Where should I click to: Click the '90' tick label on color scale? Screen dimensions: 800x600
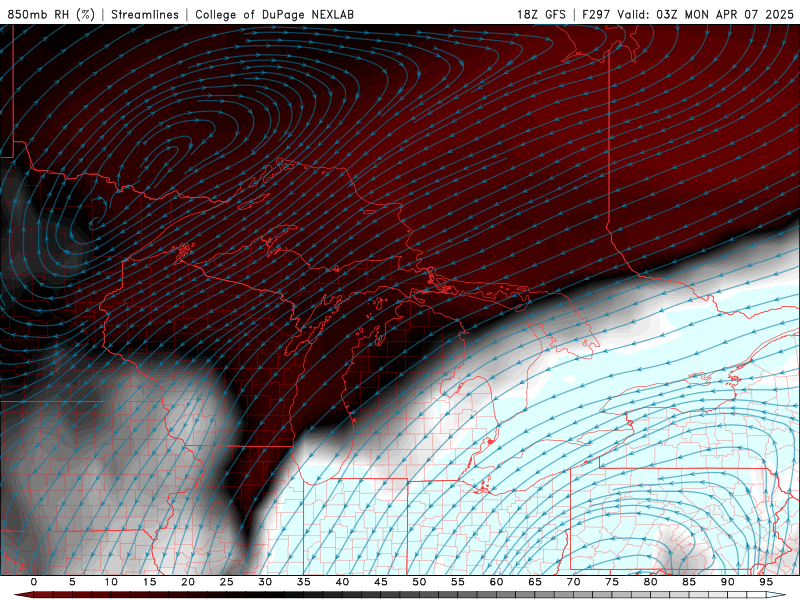[727, 582]
